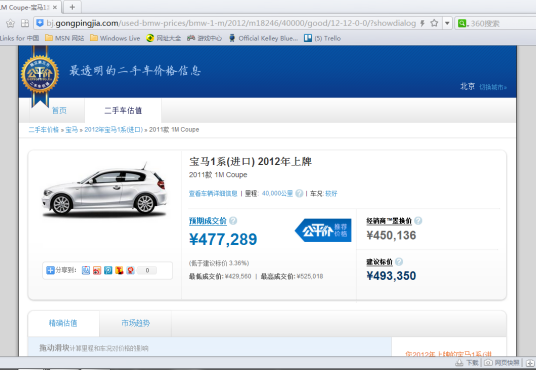Open the Official Kelley Blue bookmark
The height and width of the screenshot is (370, 536).
pyautogui.click(x=263, y=38)
